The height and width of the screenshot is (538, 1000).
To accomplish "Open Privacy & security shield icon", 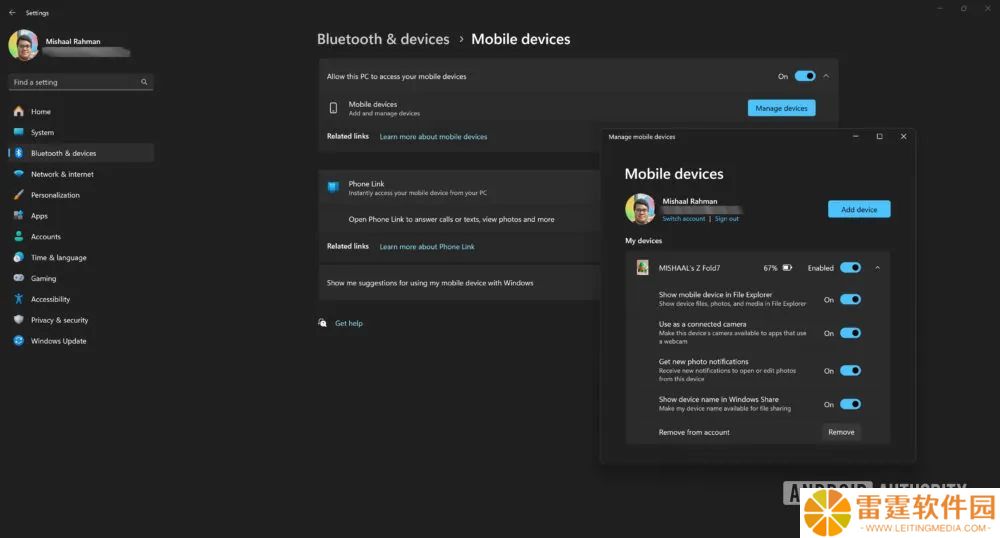I will tap(18, 319).
